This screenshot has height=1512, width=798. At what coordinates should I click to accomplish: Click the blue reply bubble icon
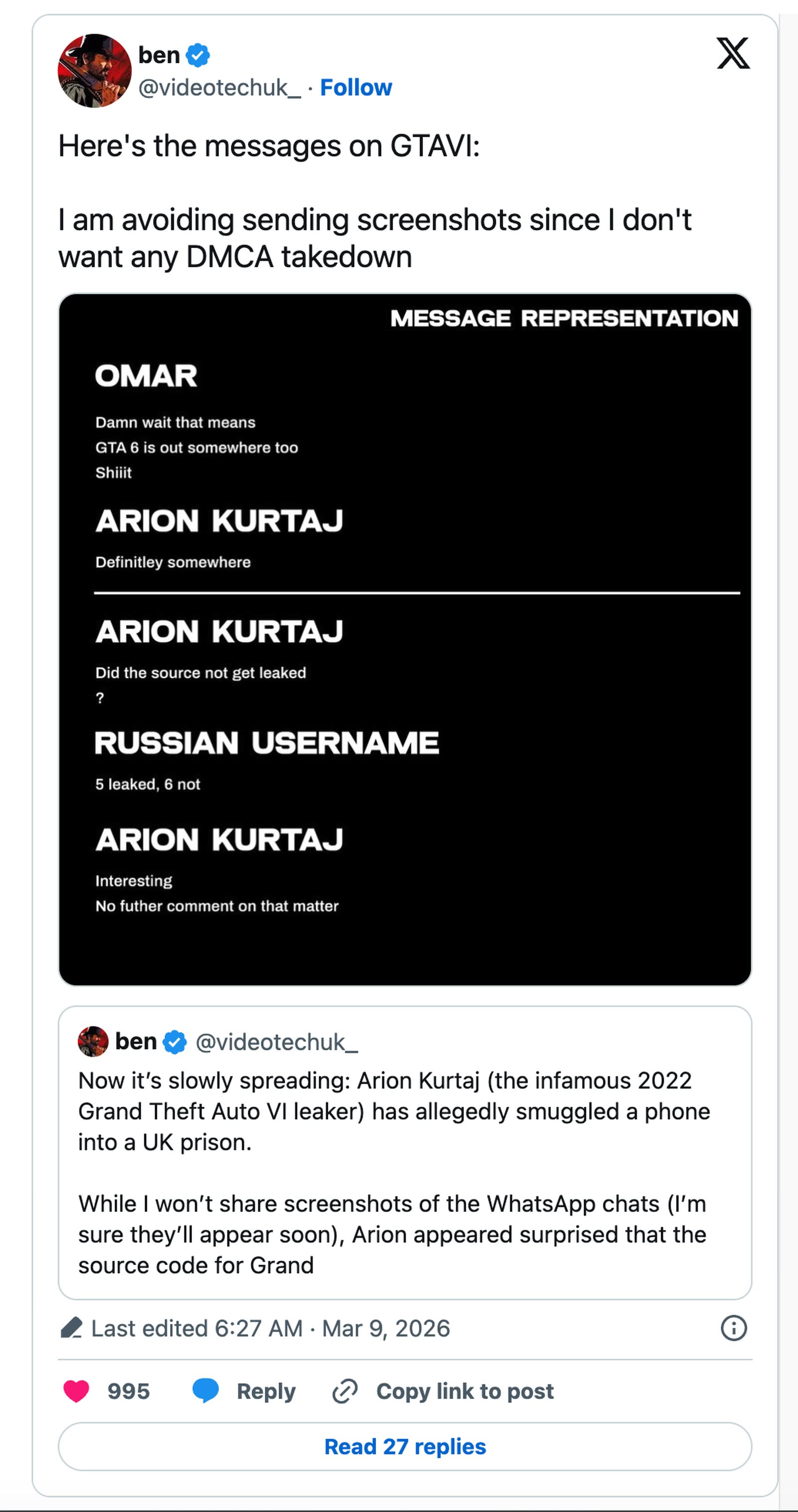205,1390
